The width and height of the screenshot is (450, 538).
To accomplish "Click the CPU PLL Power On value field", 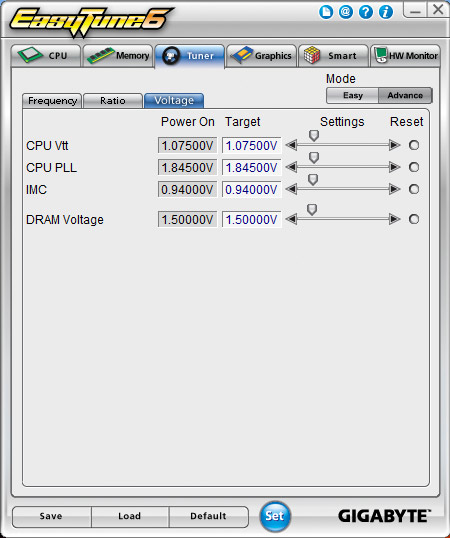I will tap(188, 167).
